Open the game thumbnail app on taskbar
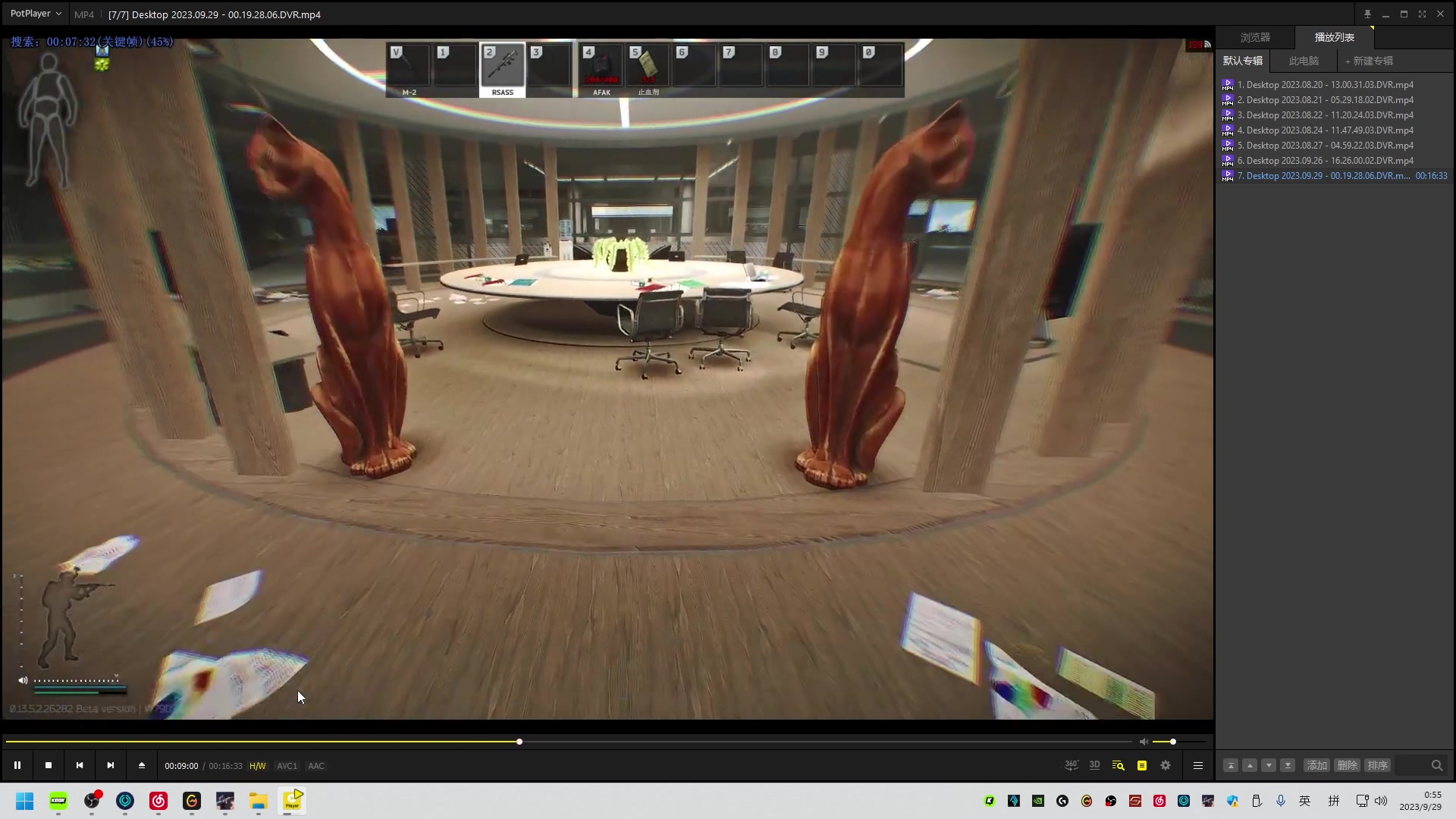The width and height of the screenshot is (1456, 819). [225, 801]
